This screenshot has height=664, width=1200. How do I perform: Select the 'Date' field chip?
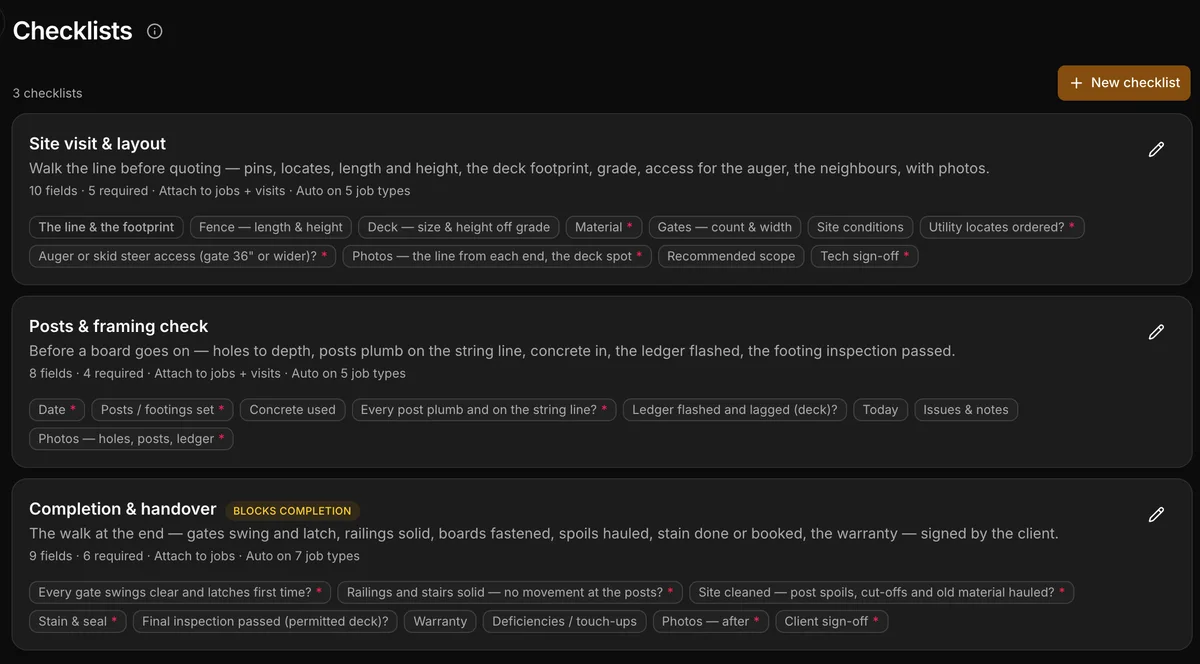pyautogui.click(x=57, y=409)
